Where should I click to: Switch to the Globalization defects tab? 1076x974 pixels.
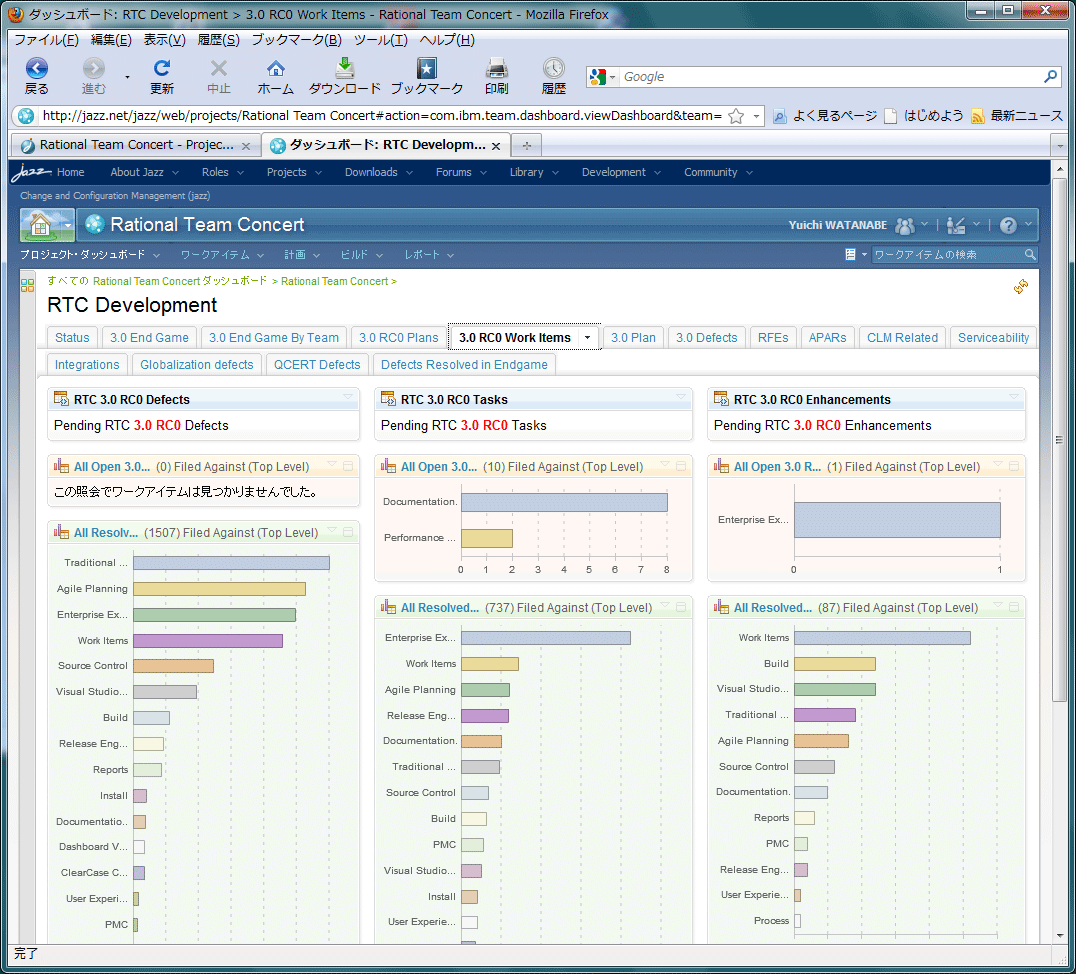(x=197, y=364)
